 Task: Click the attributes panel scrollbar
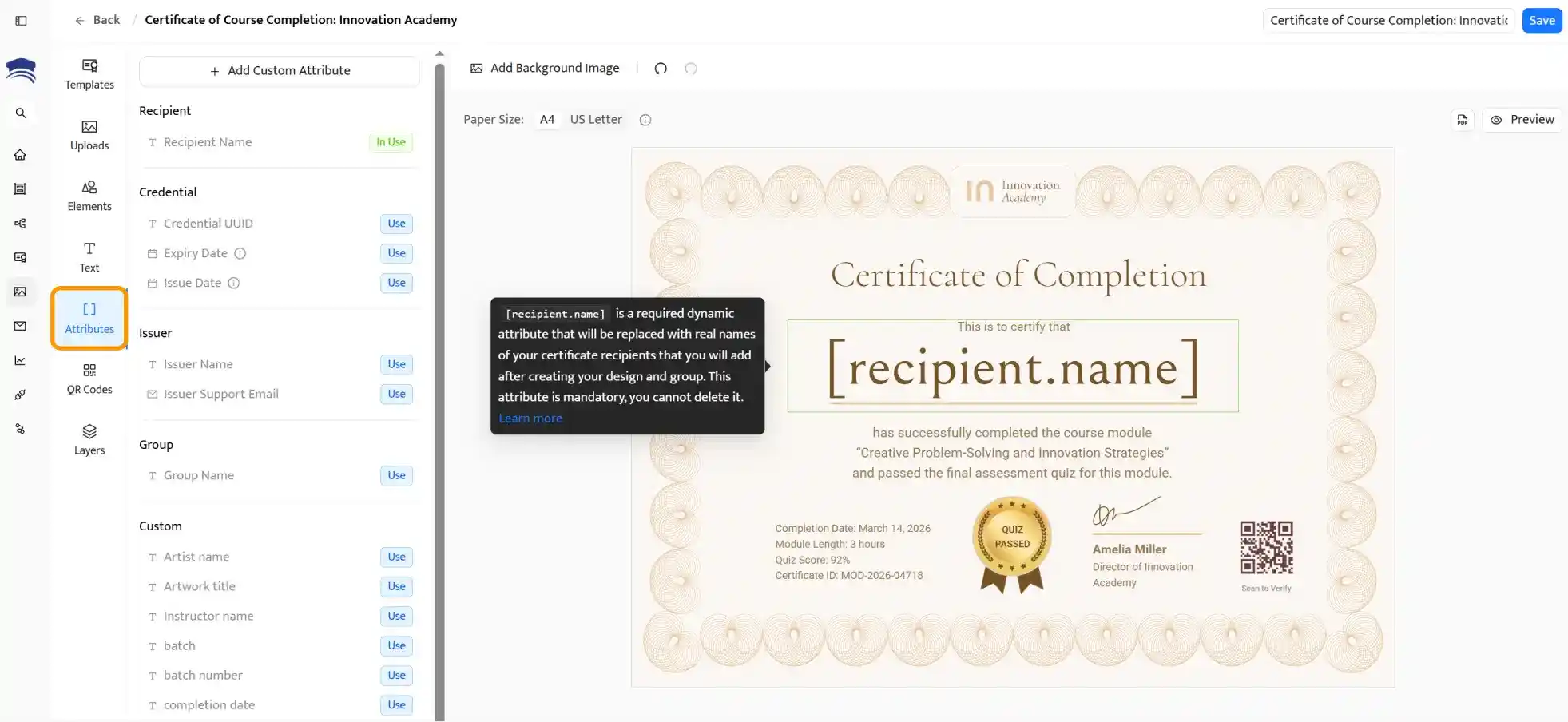pos(439,391)
